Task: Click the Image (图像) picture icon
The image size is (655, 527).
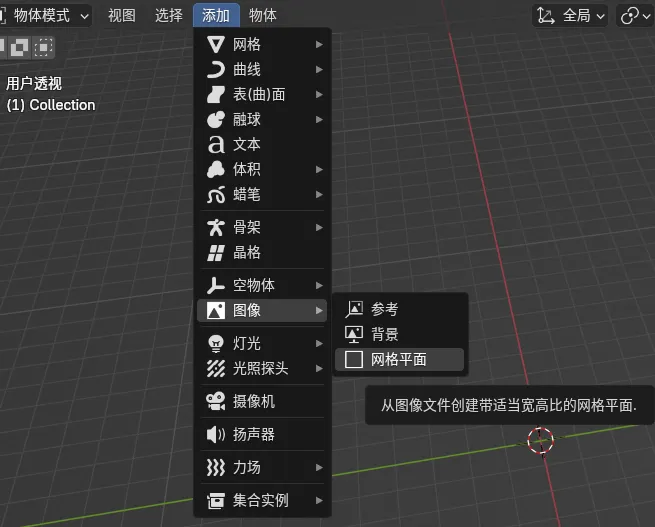Action: click(216, 310)
